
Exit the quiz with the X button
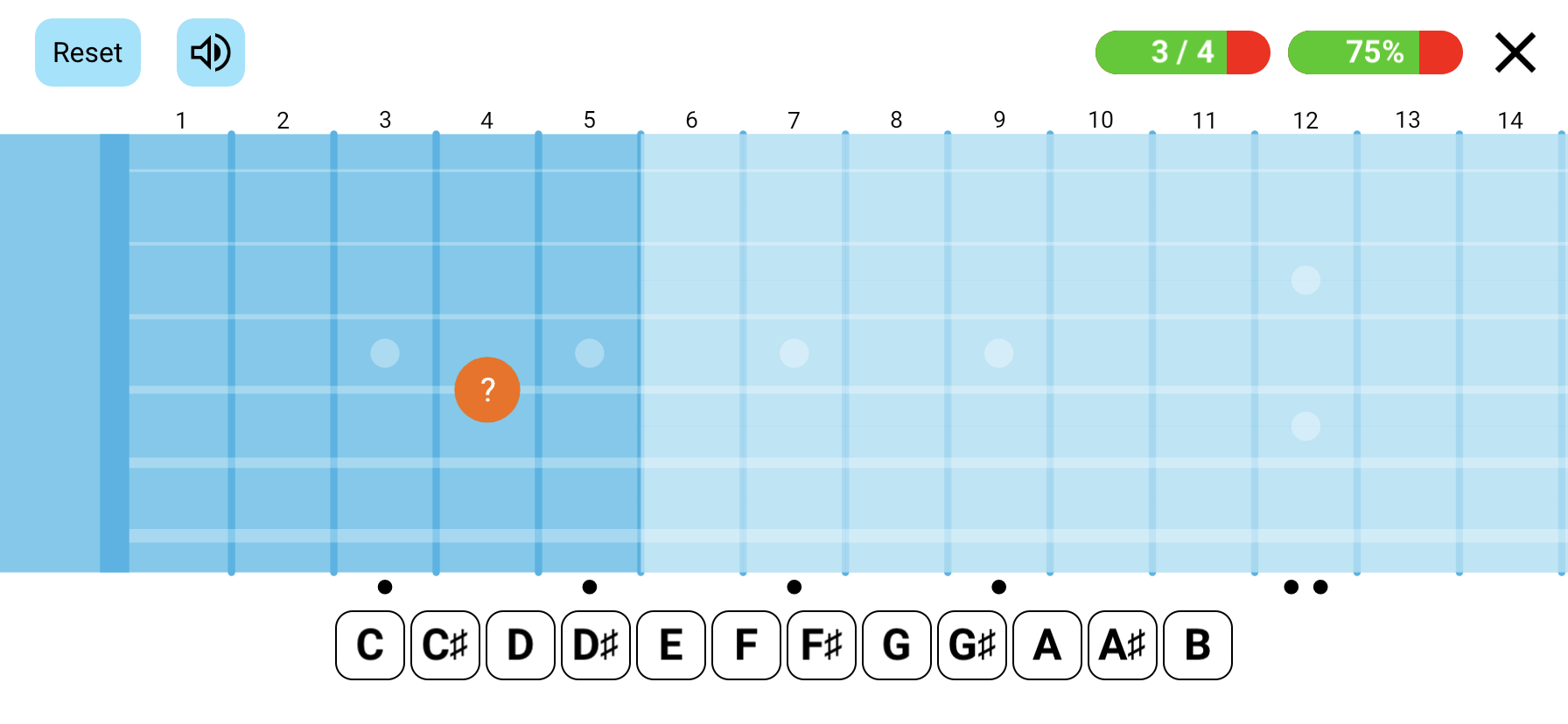(1515, 52)
